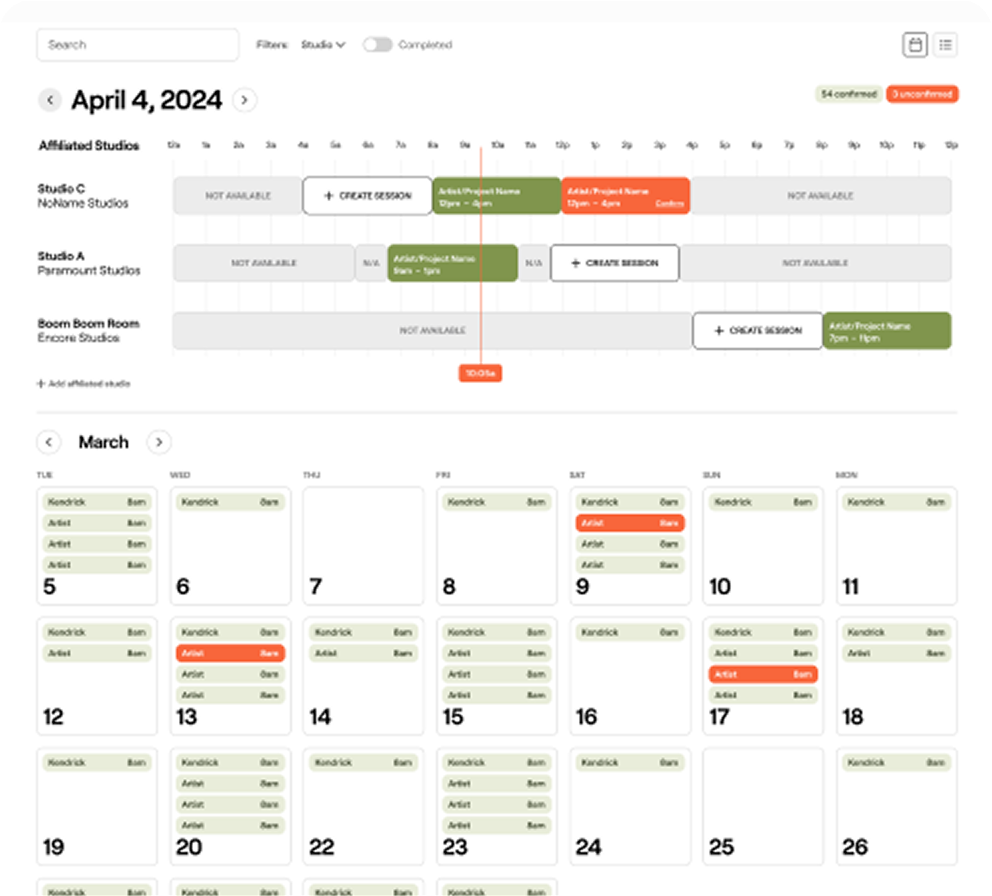
Task: Switch to list view icon
Action: point(945,45)
